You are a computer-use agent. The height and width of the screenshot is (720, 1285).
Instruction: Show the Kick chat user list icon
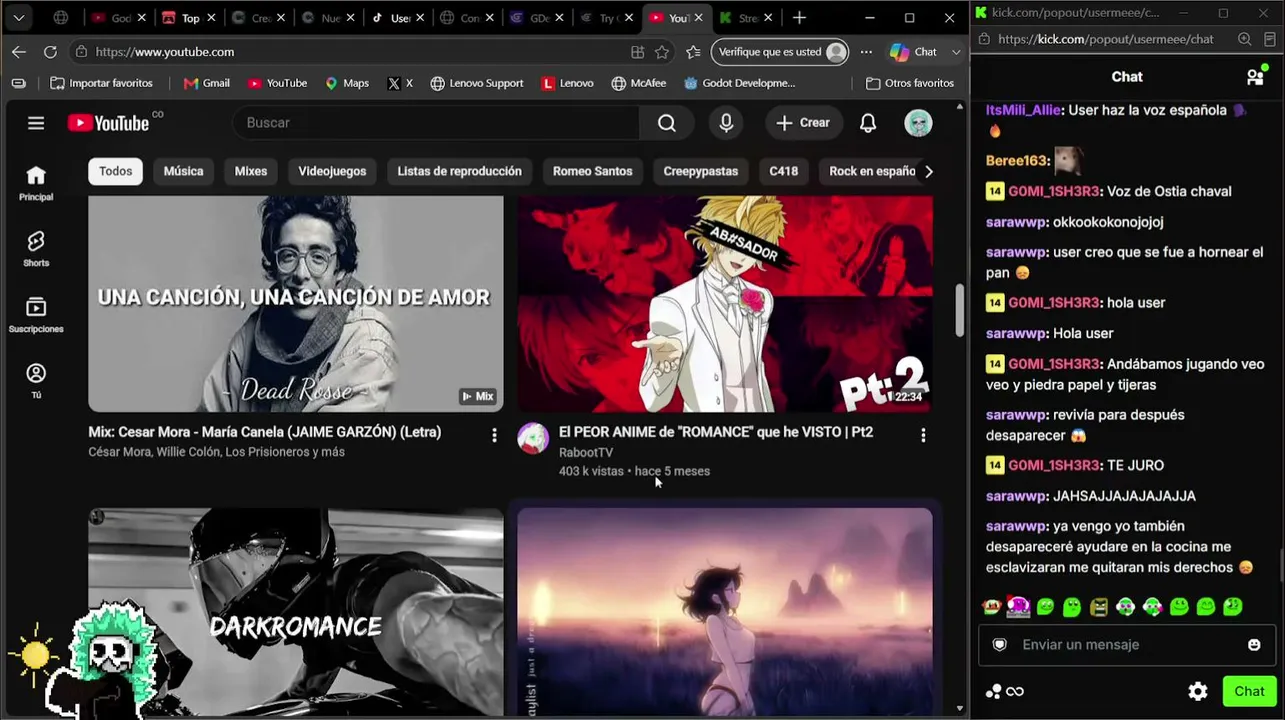click(x=1255, y=77)
